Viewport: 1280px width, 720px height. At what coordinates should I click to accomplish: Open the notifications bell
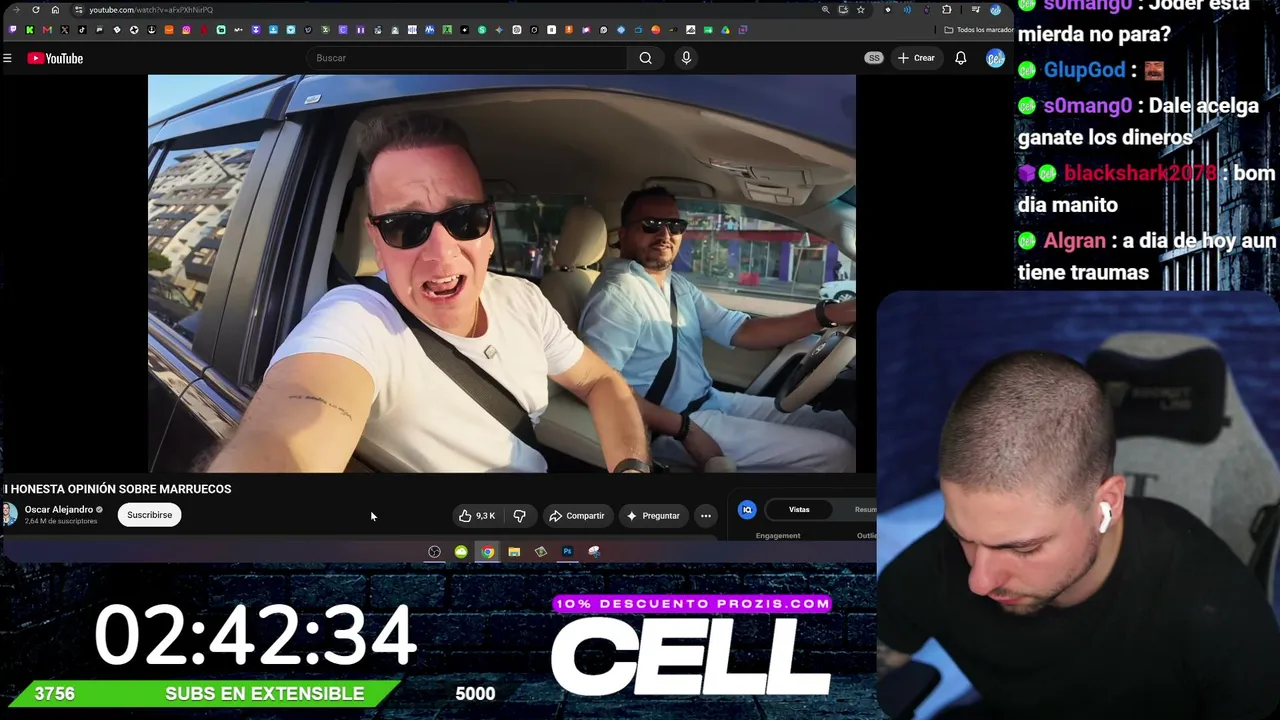pos(961,58)
